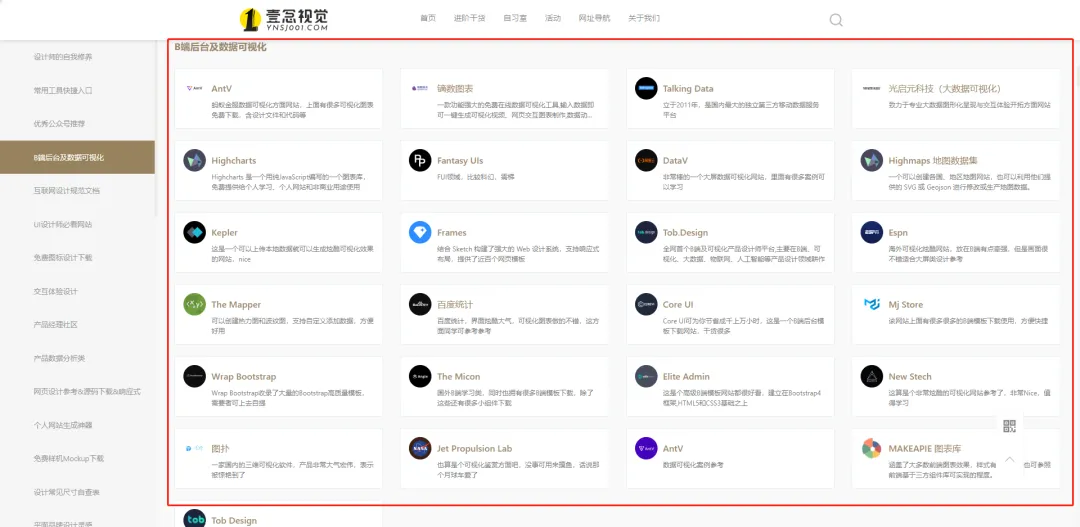
Task: Click the NASA Jet Propulsion Lab icon
Action: coord(419,448)
